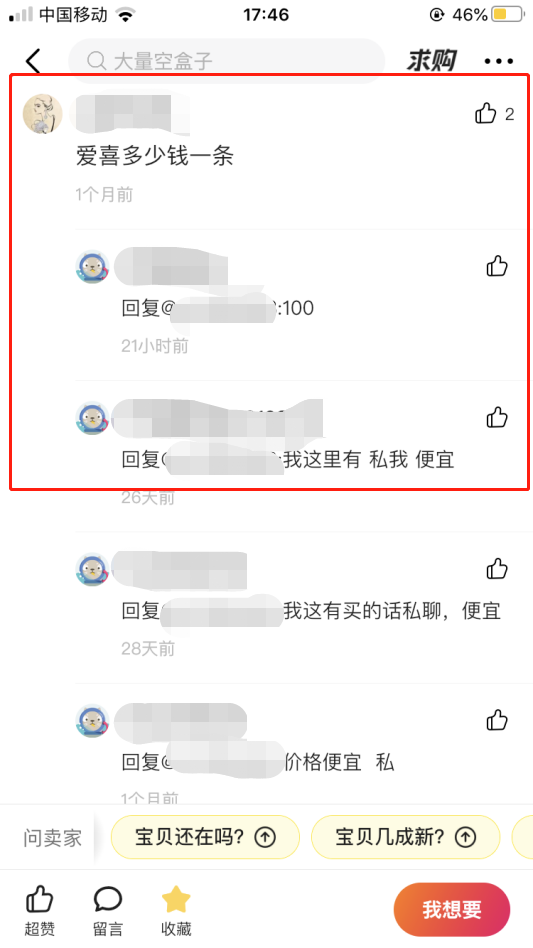Open the first commenter's sketch portrait avatar
The image size is (533, 948).
point(42,113)
